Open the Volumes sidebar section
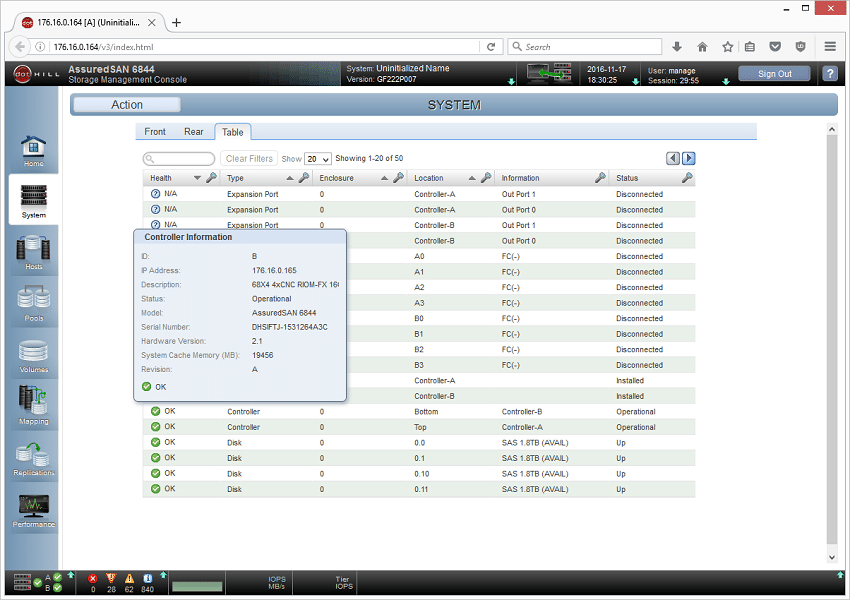850x600 pixels. point(33,356)
